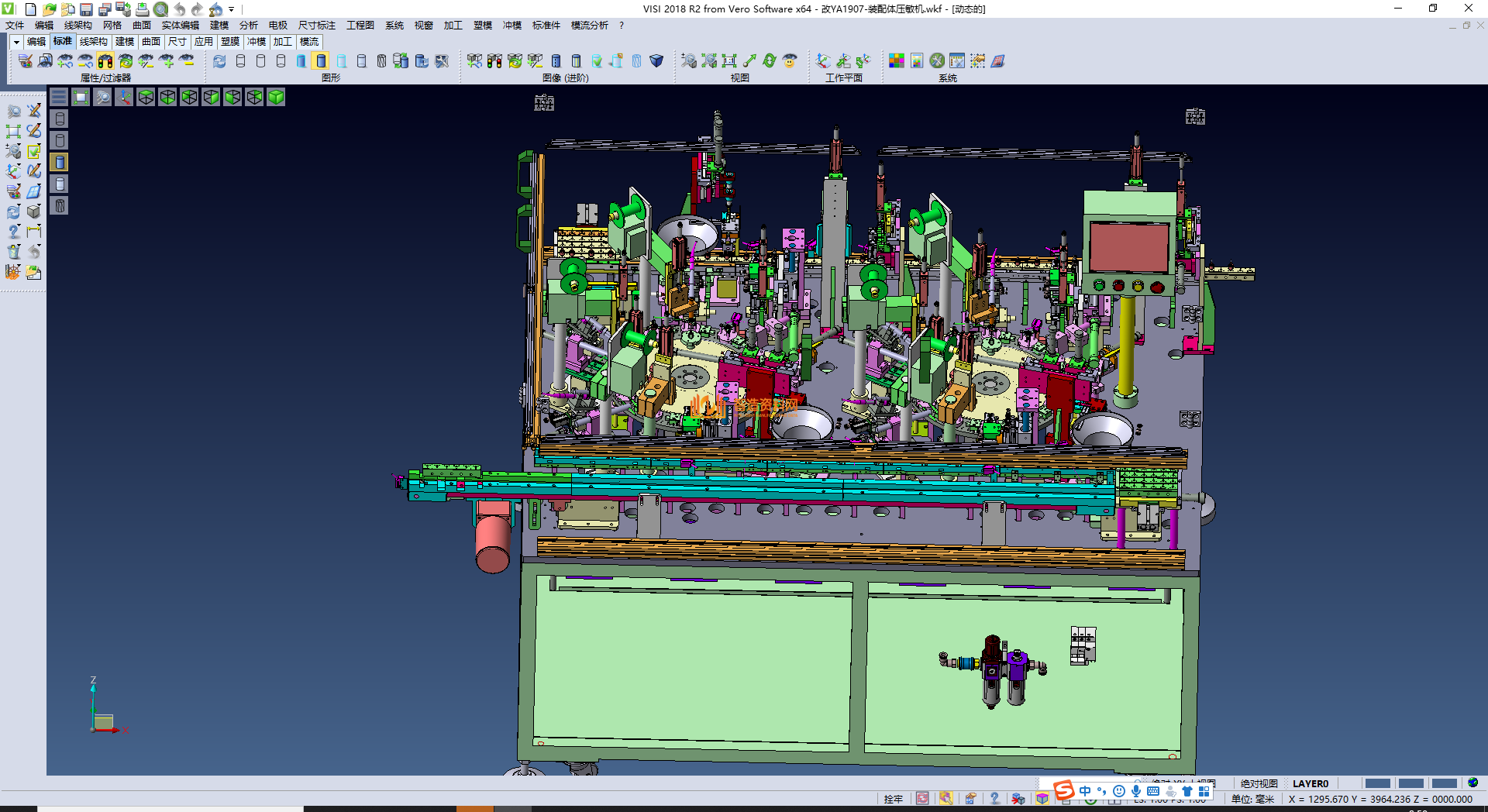Image resolution: width=1488 pixels, height=812 pixels.
Task: Click the traffic light filter icon
Action: coord(105,61)
